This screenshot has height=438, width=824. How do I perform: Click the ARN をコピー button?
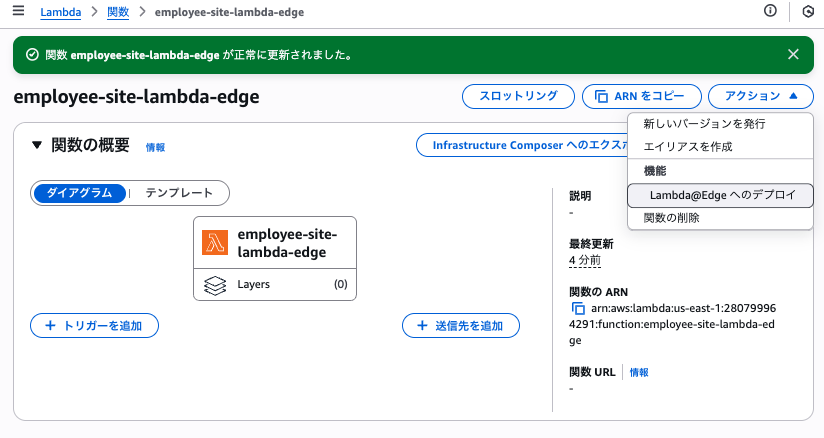coord(642,96)
